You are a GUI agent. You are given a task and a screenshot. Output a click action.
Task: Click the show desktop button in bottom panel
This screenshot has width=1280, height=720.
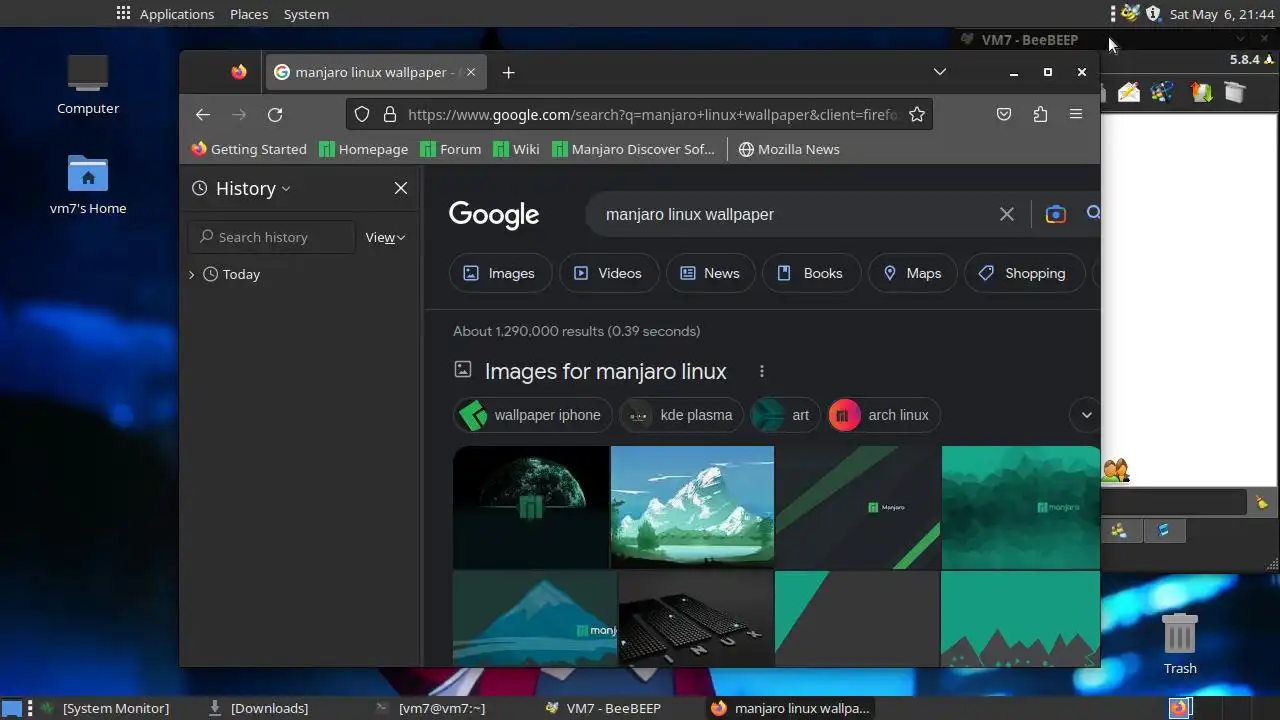(12, 708)
